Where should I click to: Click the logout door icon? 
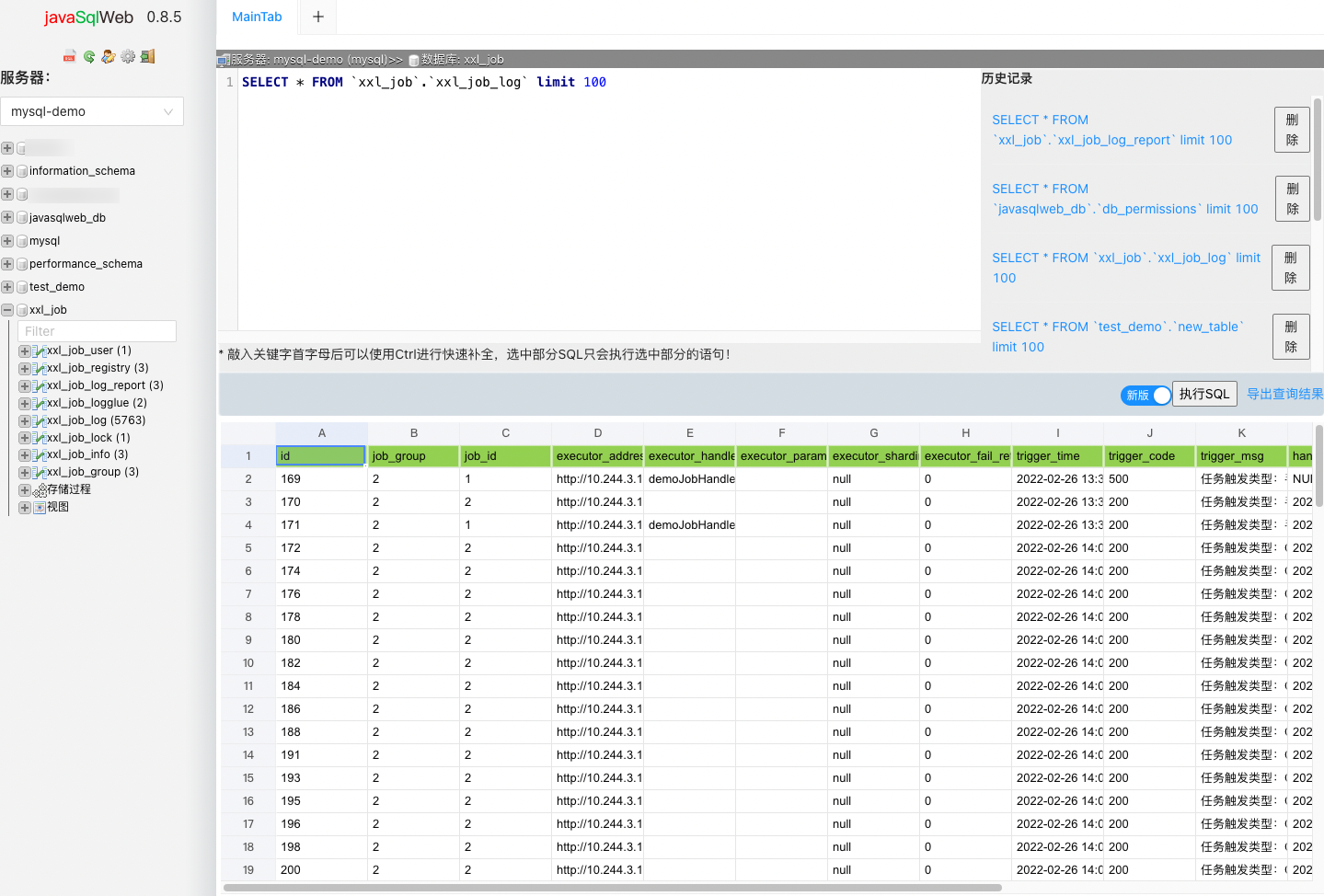pos(147,56)
